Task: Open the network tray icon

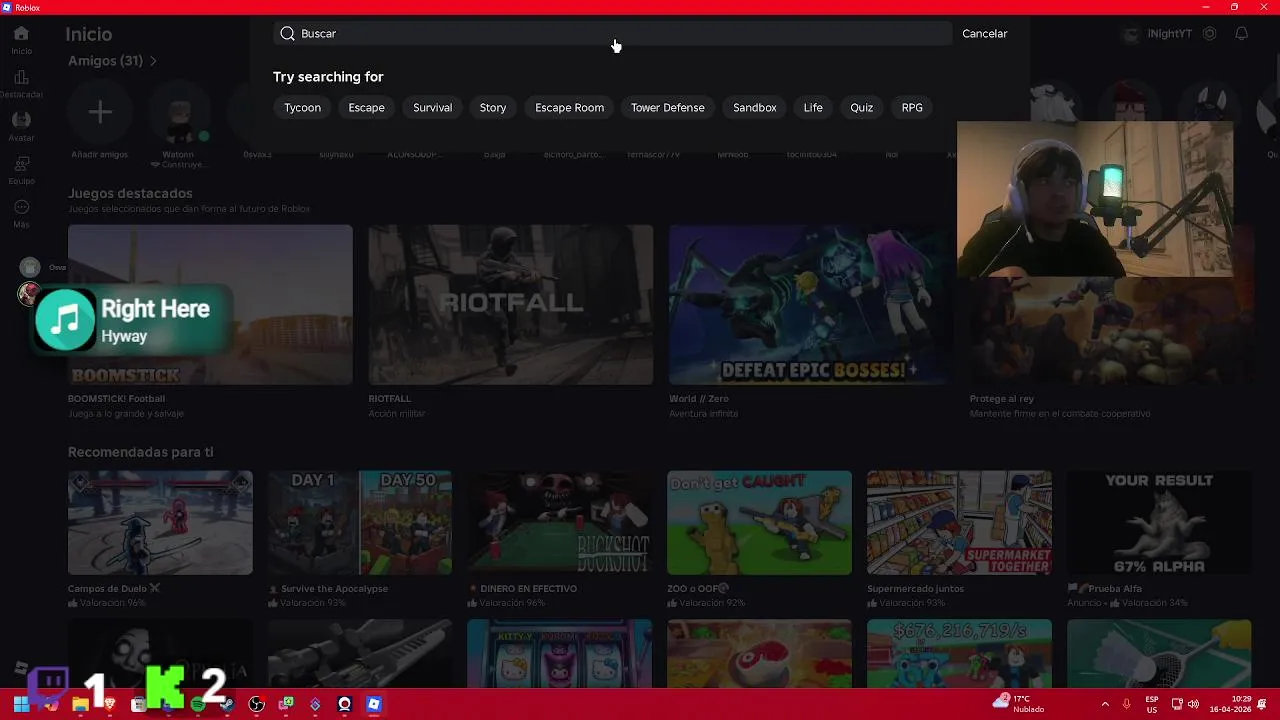Action: coord(1178,704)
